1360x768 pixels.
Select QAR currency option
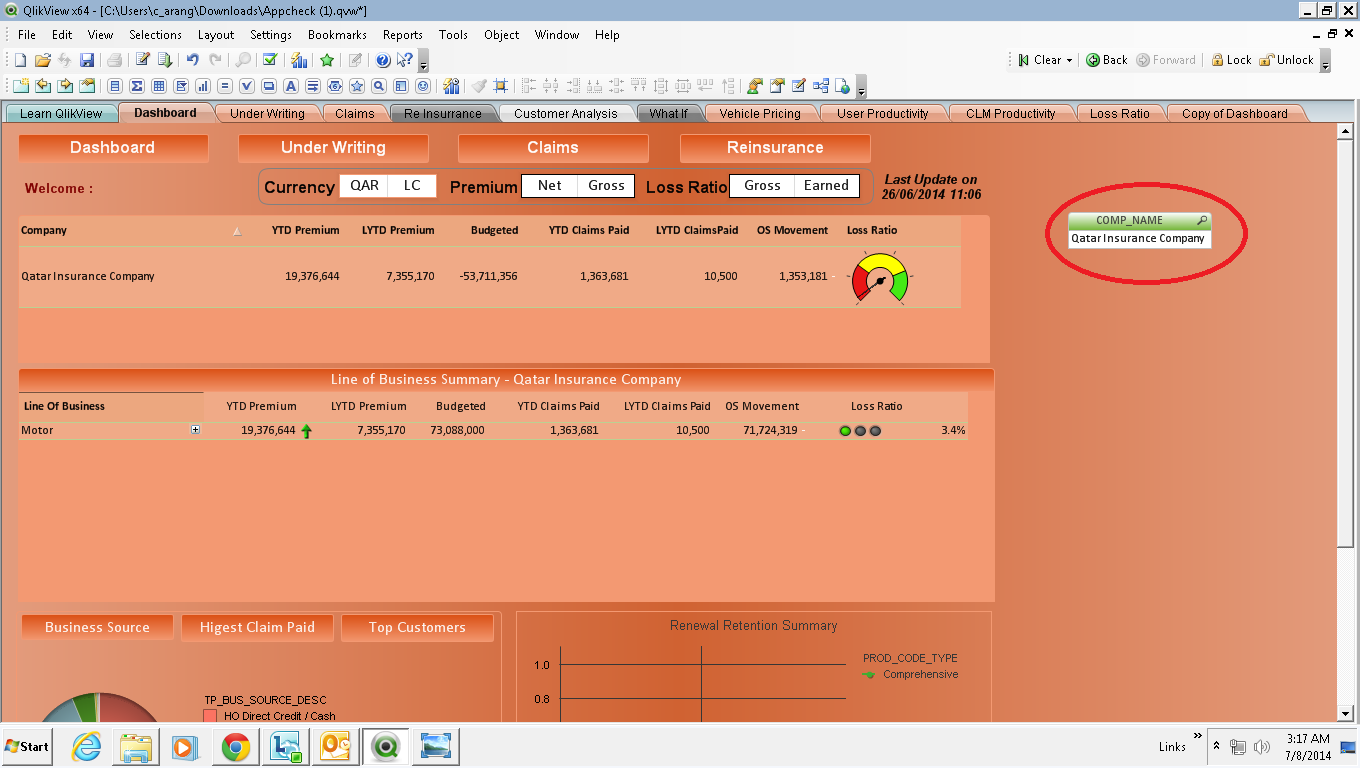point(364,186)
